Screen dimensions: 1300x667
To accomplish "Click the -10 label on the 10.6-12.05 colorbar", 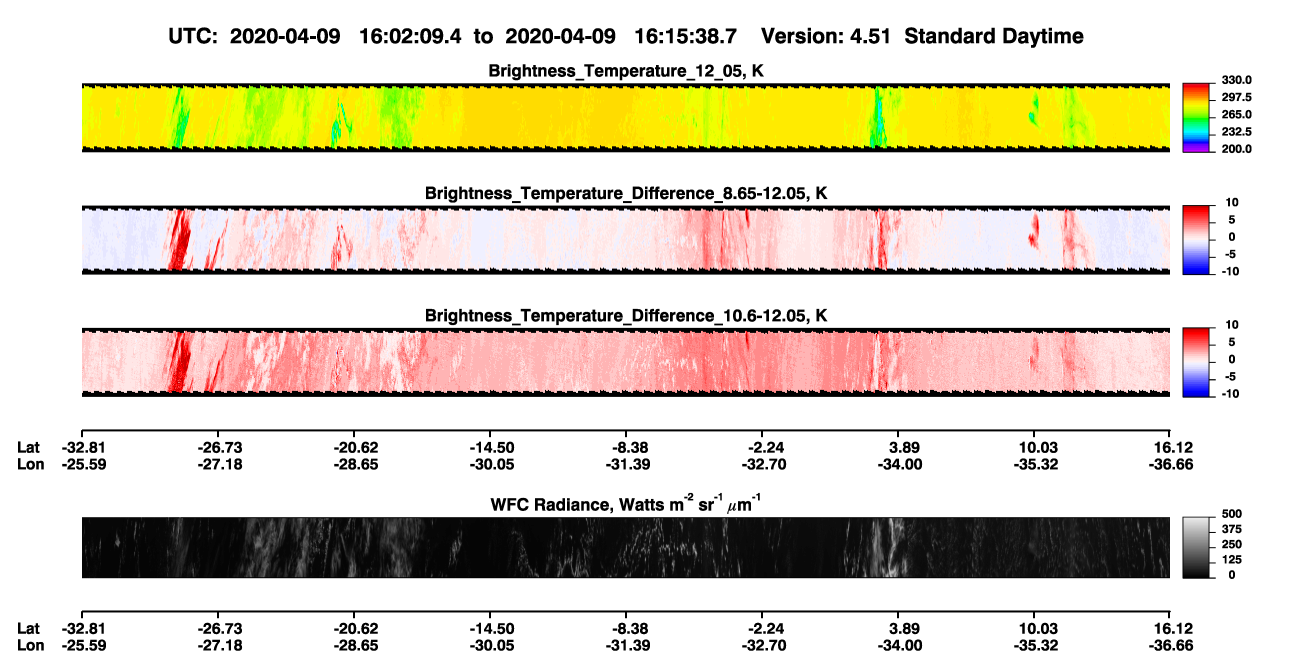I will coord(1231,393).
